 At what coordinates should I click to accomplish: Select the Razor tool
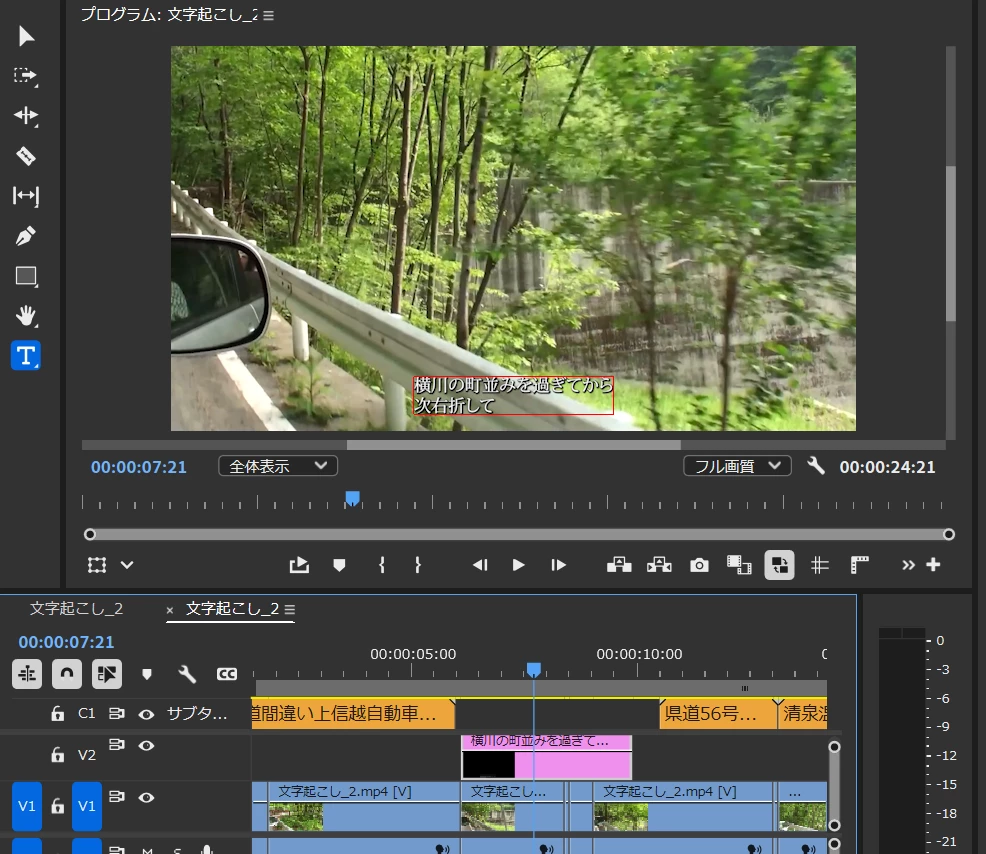click(26, 156)
